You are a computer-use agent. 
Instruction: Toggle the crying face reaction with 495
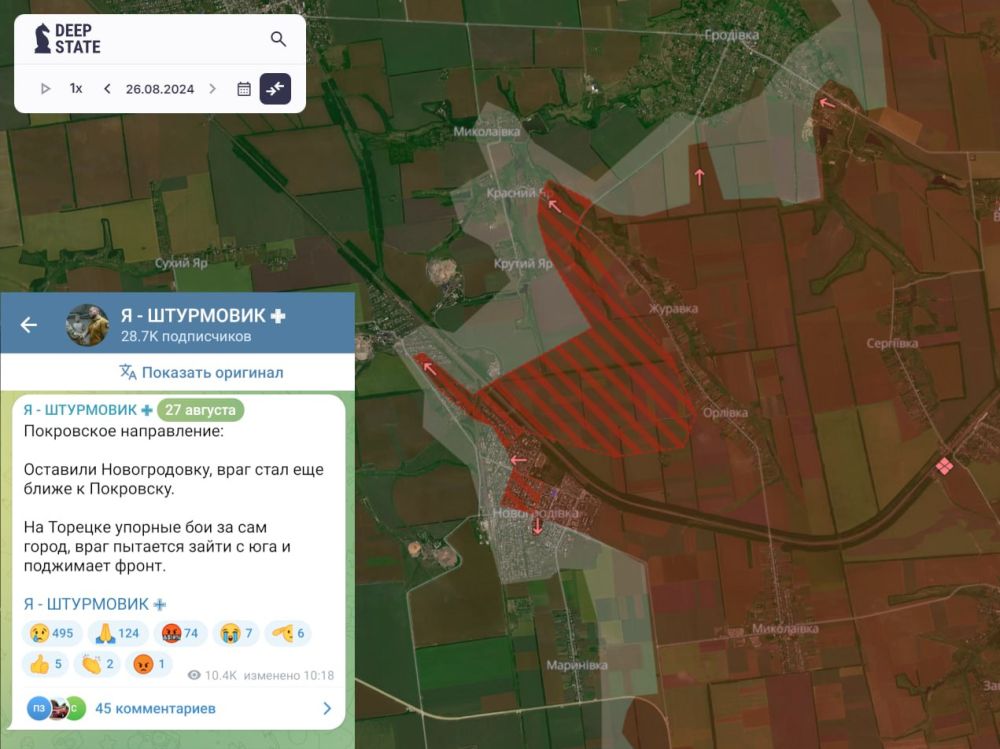[x=51, y=633]
